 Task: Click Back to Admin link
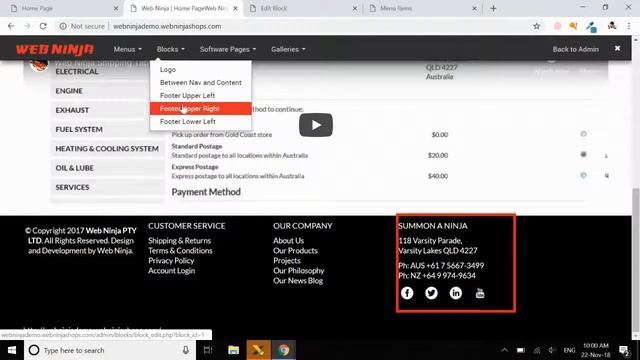[x=576, y=49]
